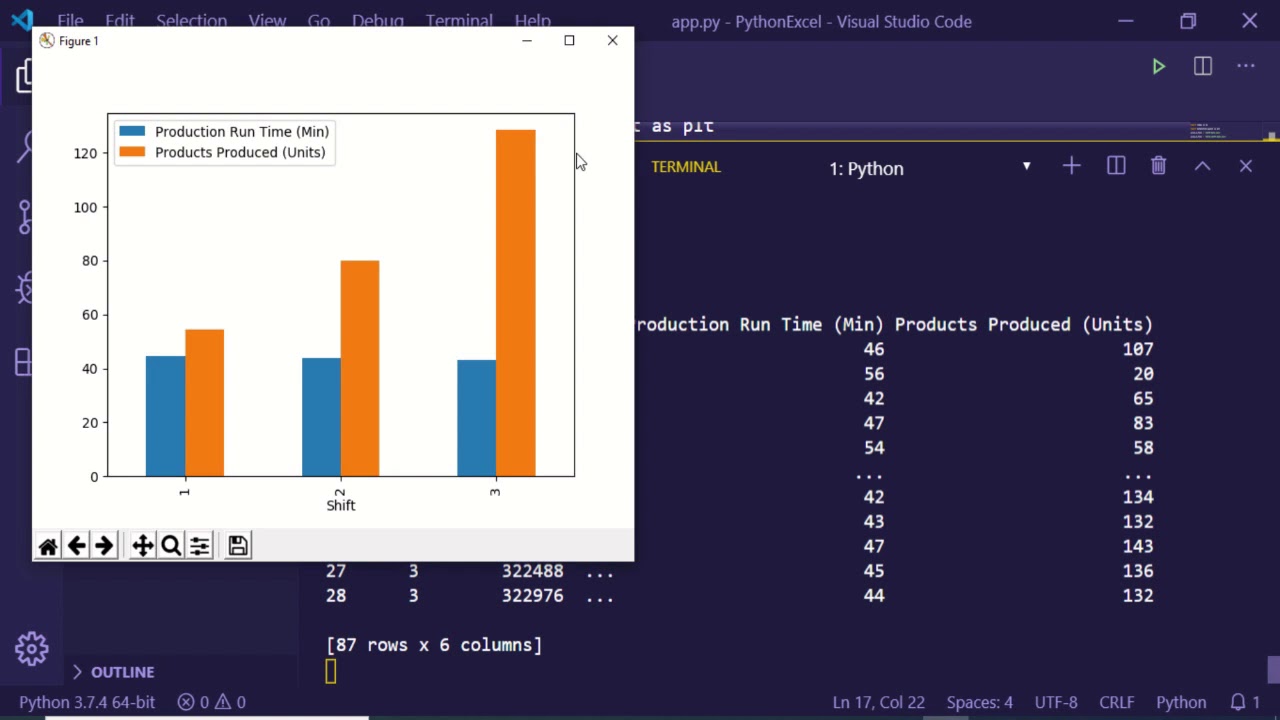Click the forward arrow in figure toolbar
Screen dimensions: 1280x720
pyautogui.click(x=104, y=546)
